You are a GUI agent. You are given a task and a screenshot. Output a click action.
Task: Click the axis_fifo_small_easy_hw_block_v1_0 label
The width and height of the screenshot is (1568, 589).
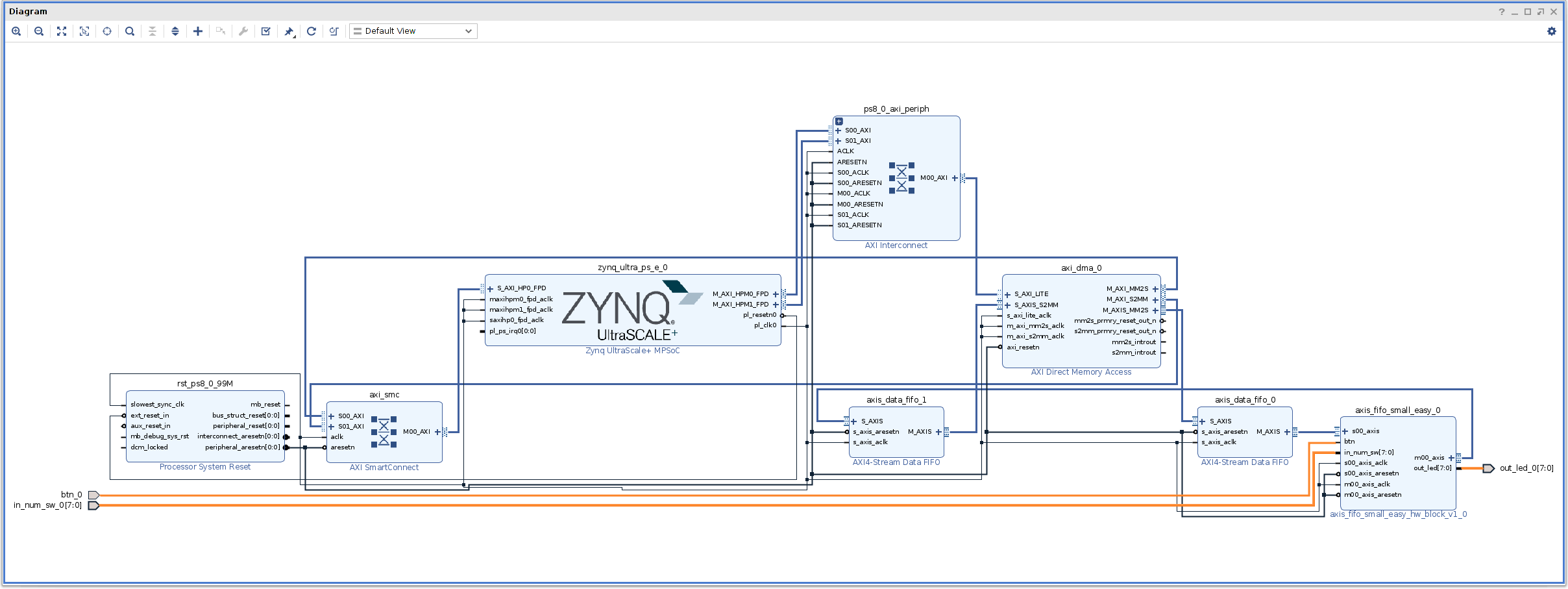pyautogui.click(x=1399, y=514)
